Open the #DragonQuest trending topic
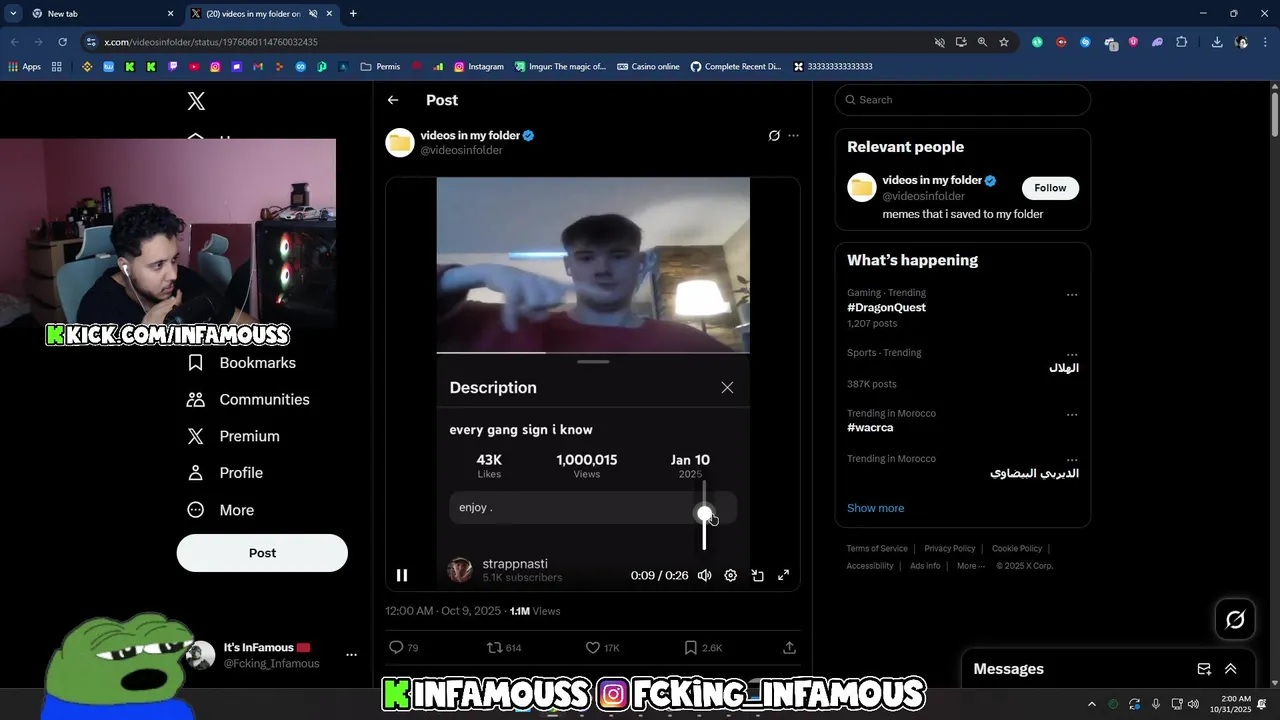This screenshot has height=720, width=1280. click(x=886, y=308)
